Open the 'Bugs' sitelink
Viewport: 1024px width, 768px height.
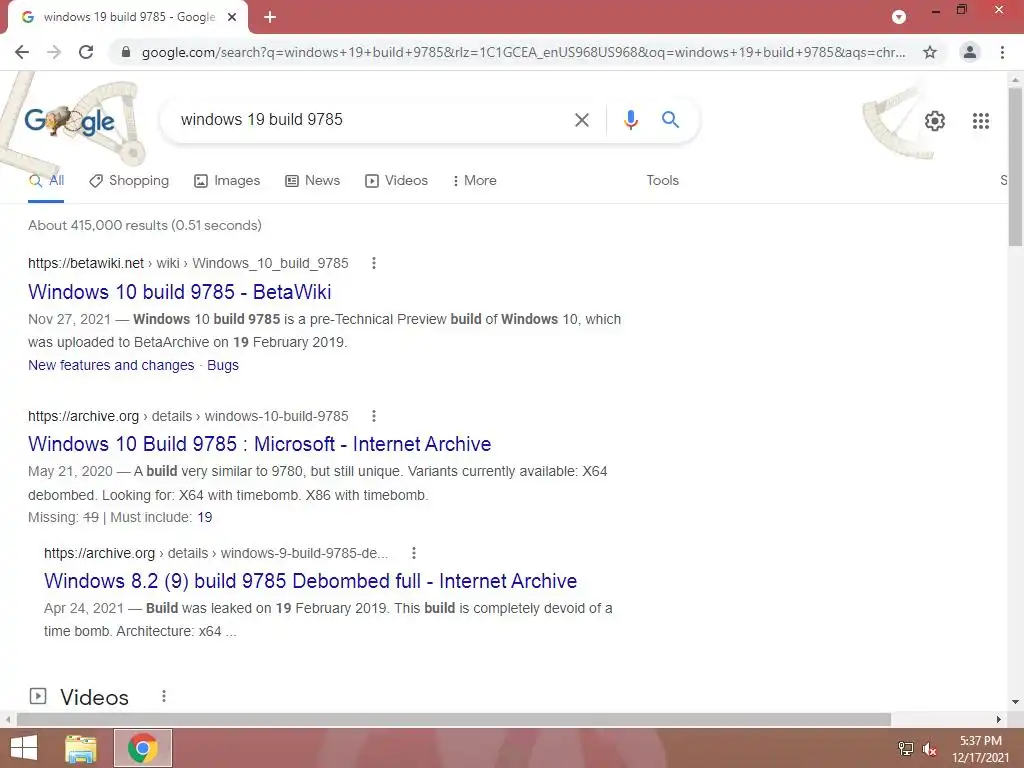tap(223, 365)
